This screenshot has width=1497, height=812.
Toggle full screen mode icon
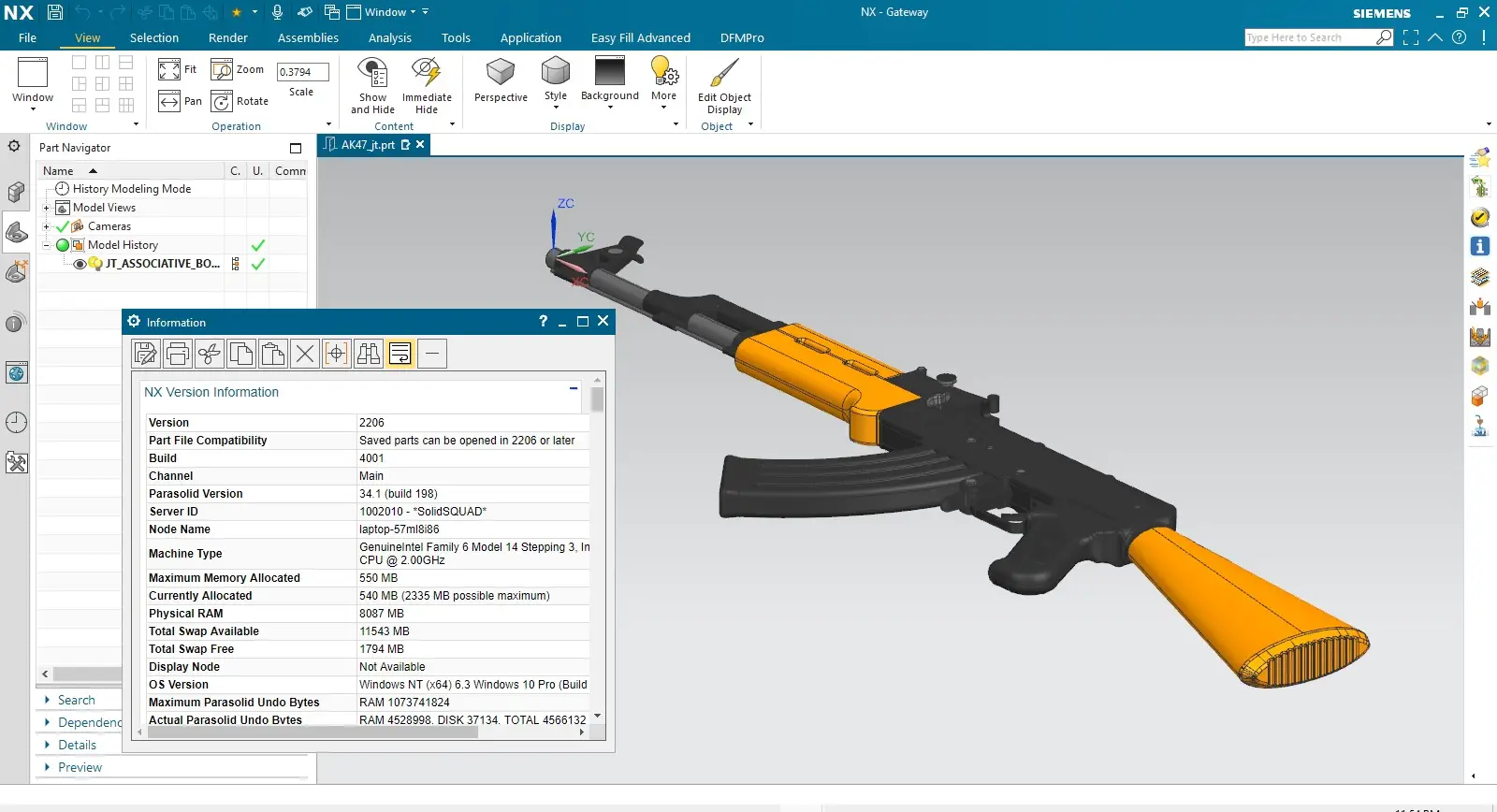(1411, 37)
